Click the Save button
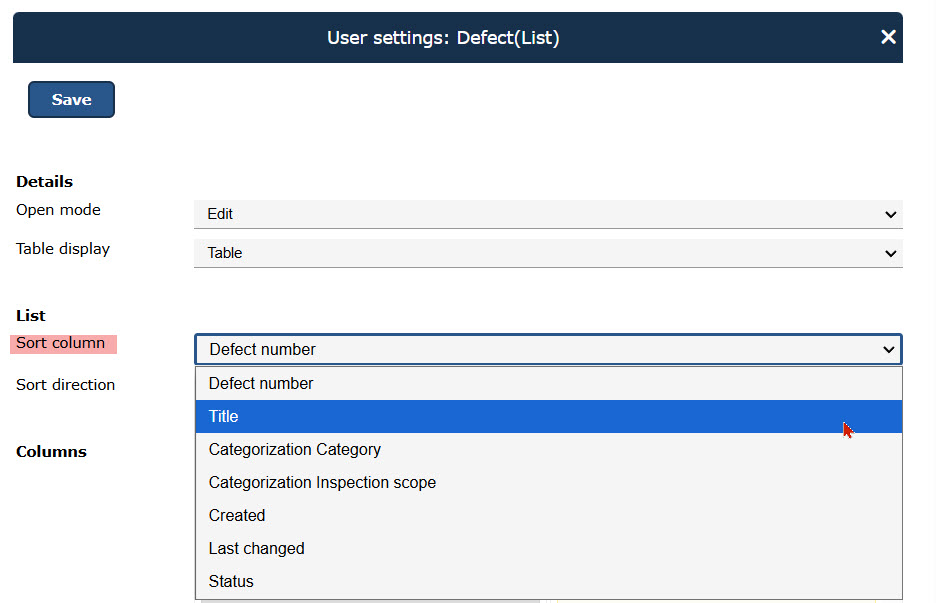 click(71, 100)
